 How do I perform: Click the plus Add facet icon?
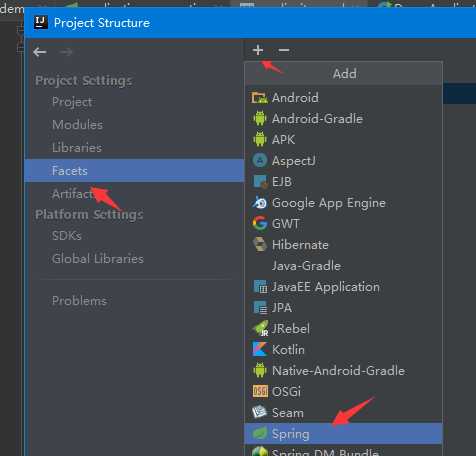(258, 50)
